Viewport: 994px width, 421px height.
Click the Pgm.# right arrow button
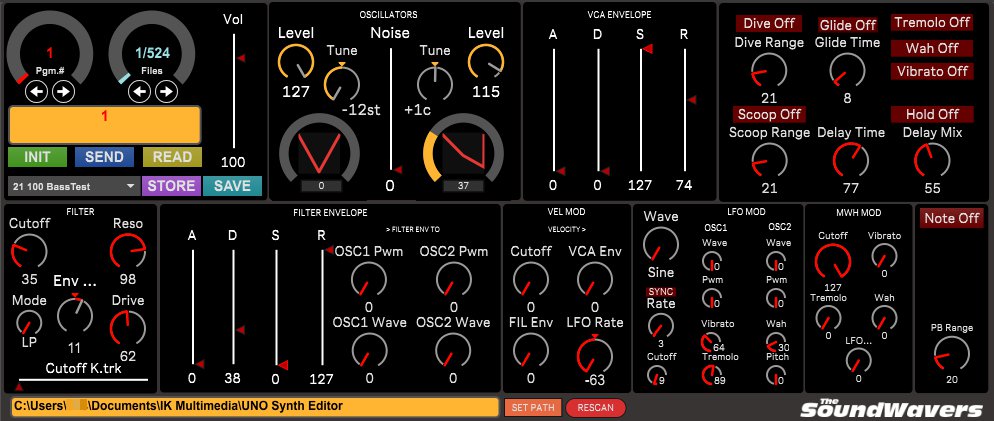click(62, 92)
